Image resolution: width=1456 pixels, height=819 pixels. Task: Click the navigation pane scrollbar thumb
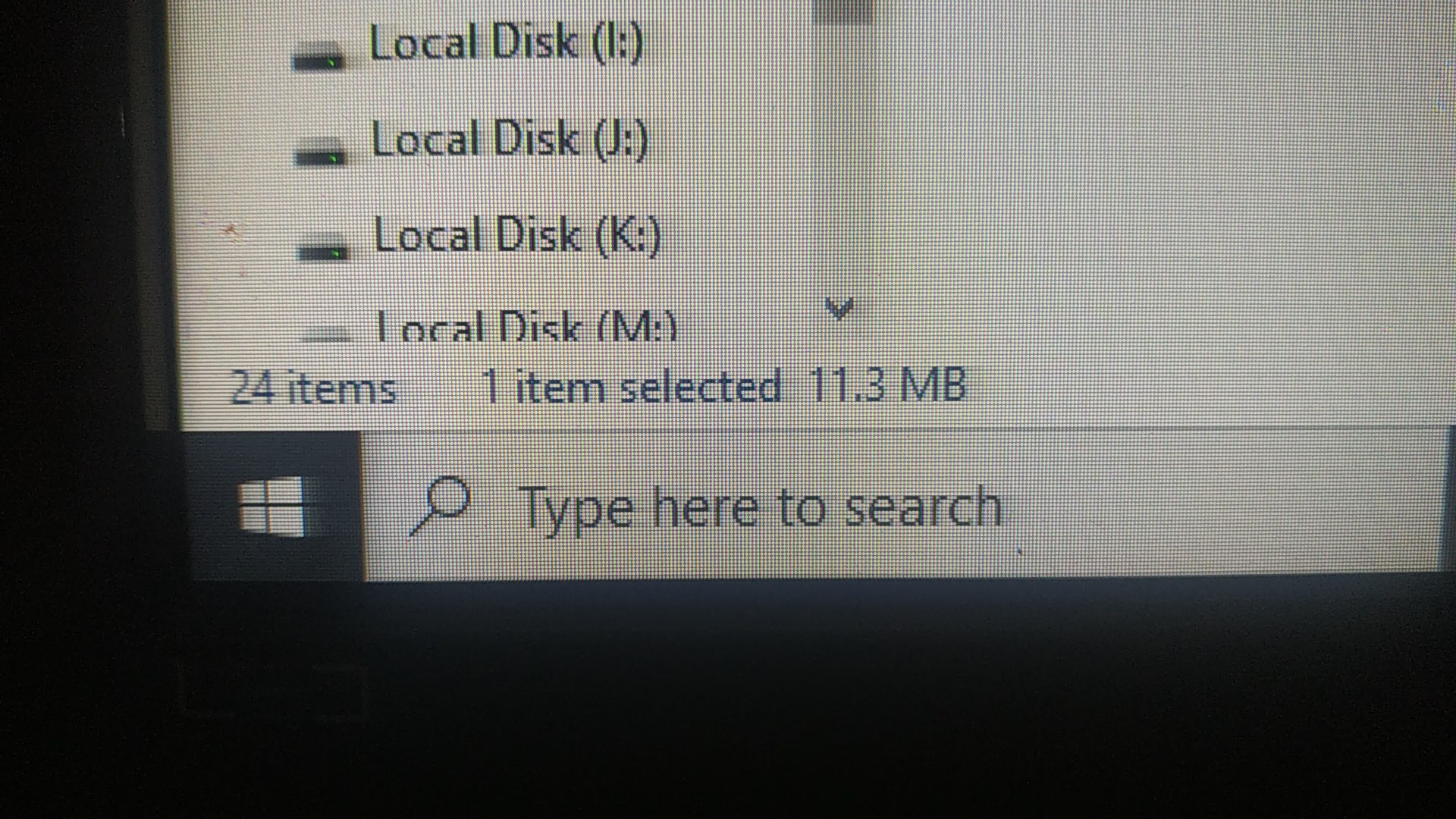pyautogui.click(x=842, y=11)
